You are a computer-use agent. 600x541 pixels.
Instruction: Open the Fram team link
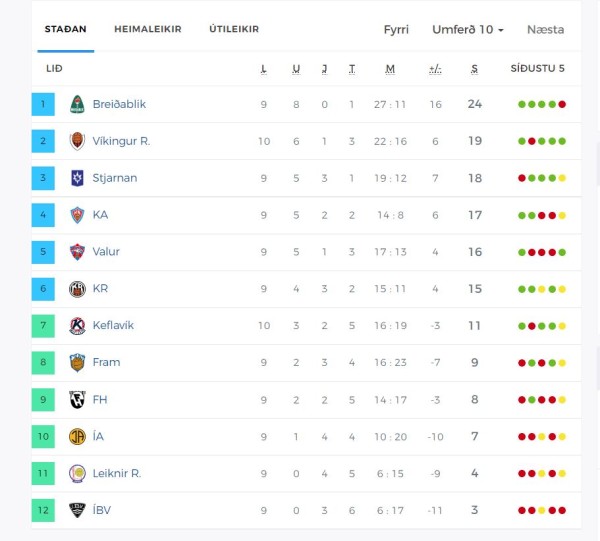pyautogui.click(x=106, y=362)
